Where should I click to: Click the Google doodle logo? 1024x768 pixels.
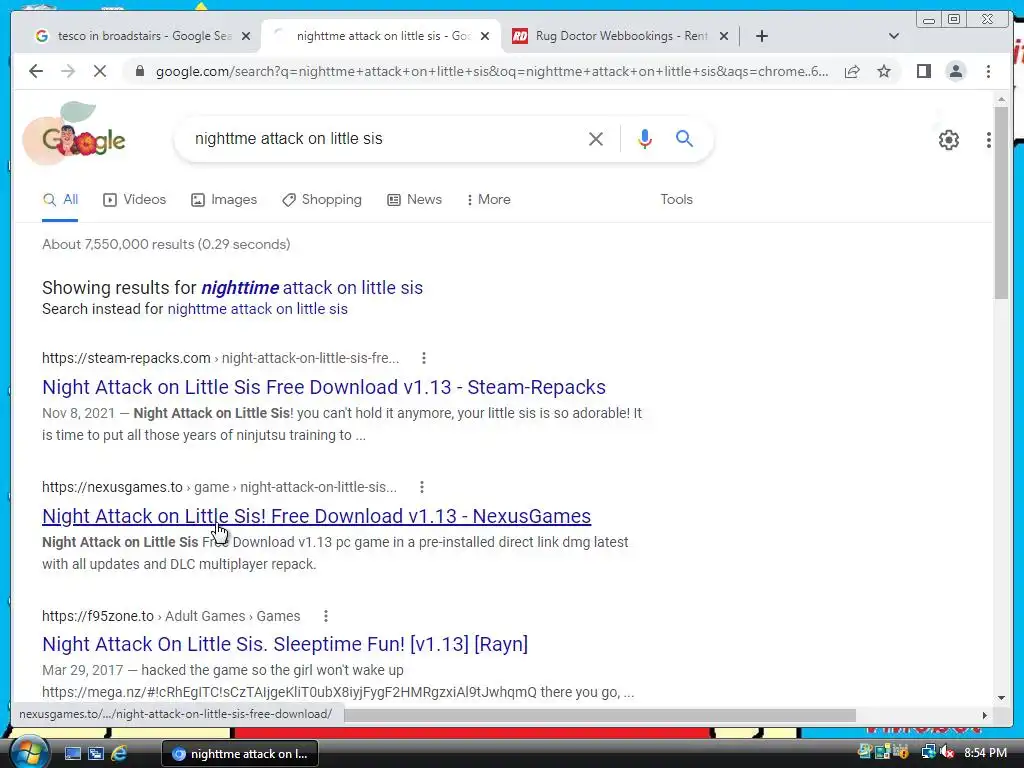click(74, 134)
